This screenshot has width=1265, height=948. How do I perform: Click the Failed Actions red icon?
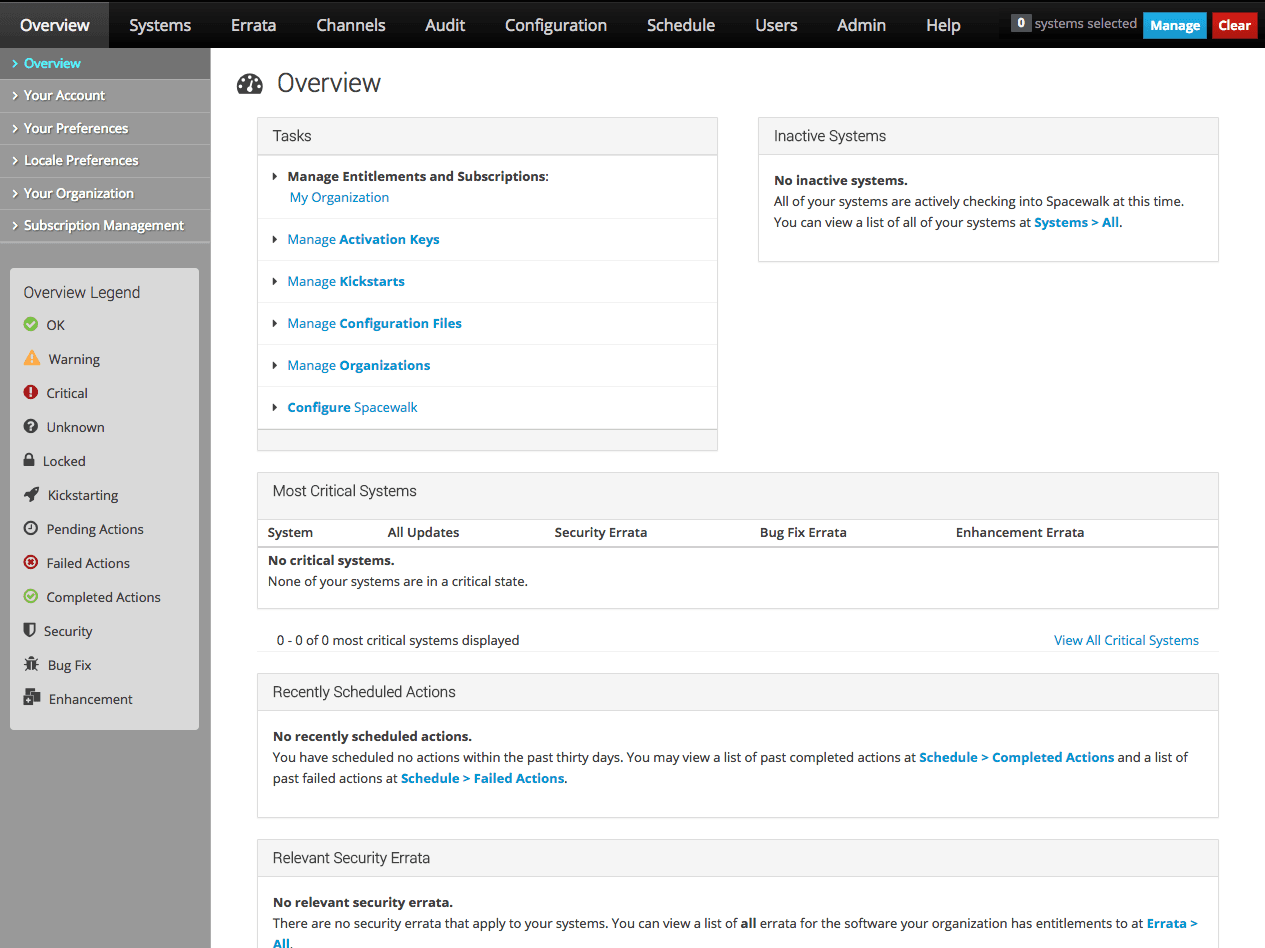tap(31, 563)
